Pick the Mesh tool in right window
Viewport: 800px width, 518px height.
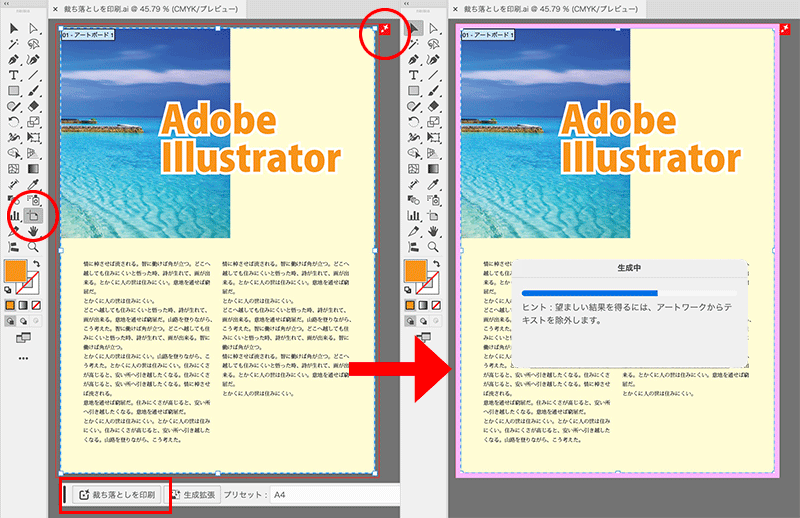click(x=414, y=168)
